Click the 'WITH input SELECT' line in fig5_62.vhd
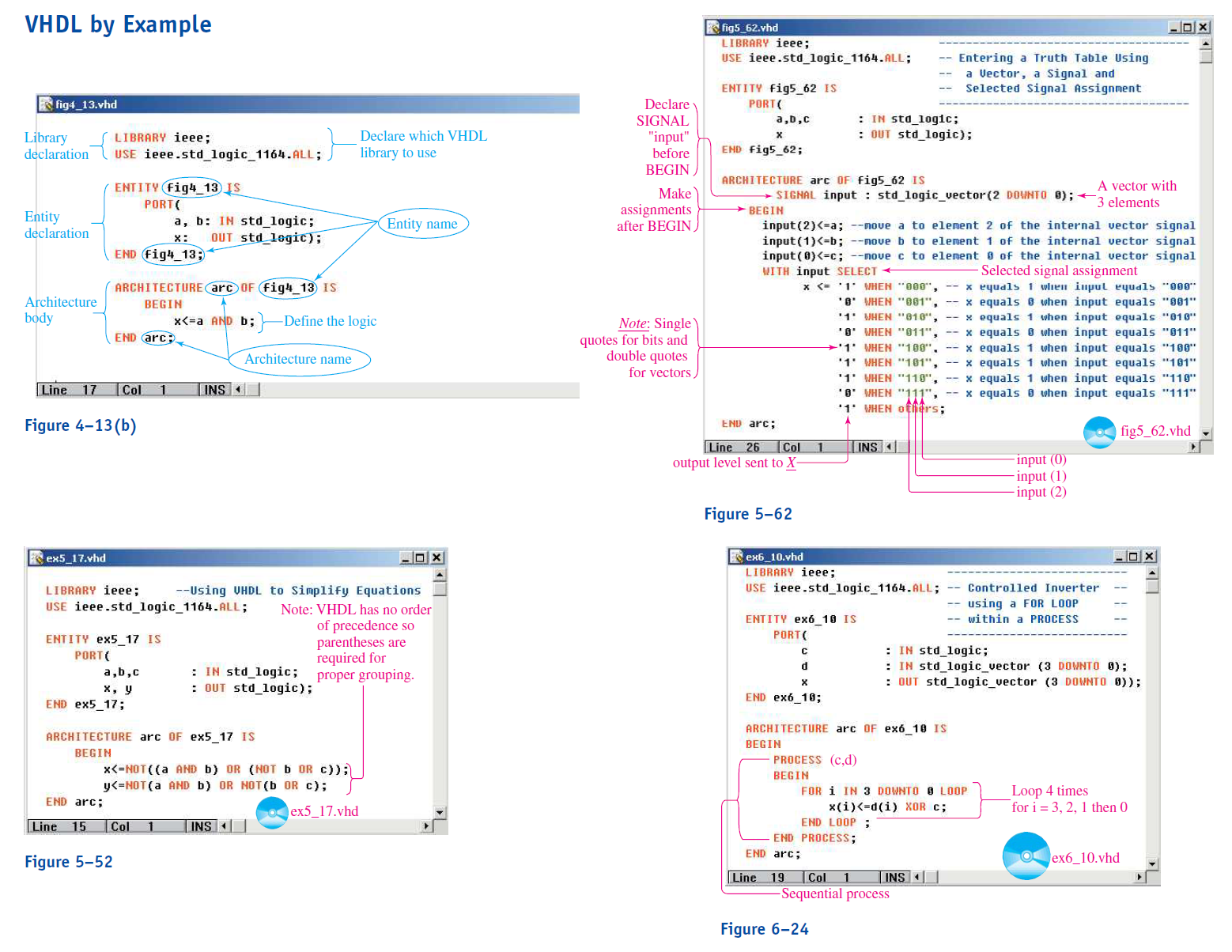The image size is (1232, 952). coord(820,271)
